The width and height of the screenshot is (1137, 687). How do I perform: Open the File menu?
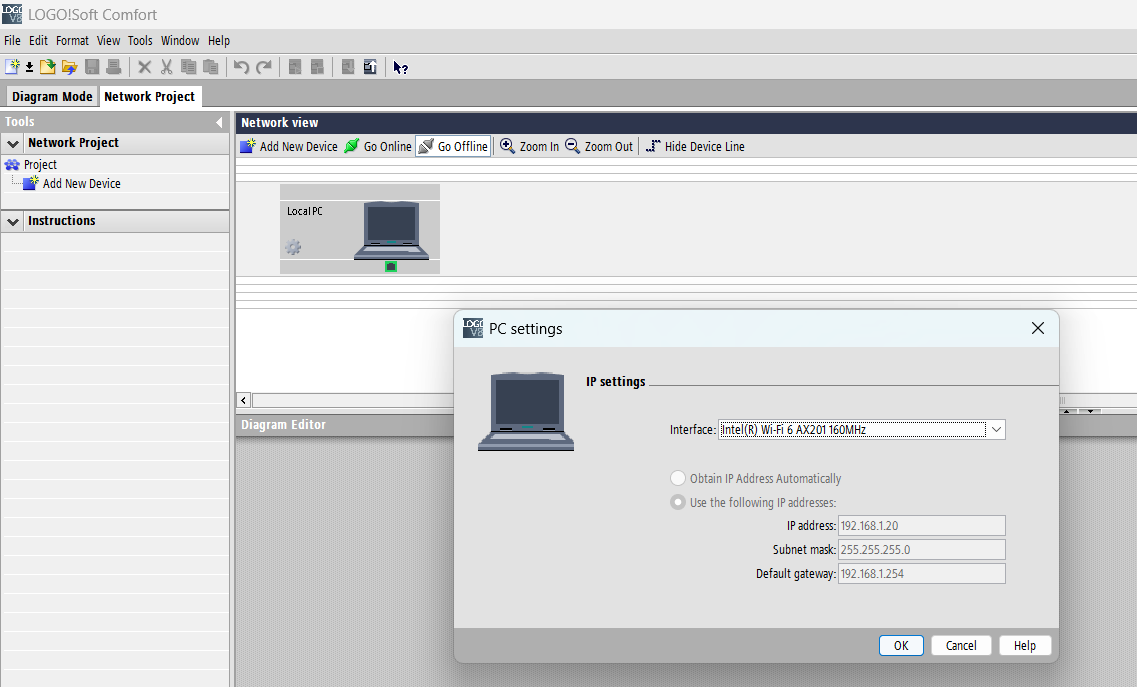[x=12, y=41]
